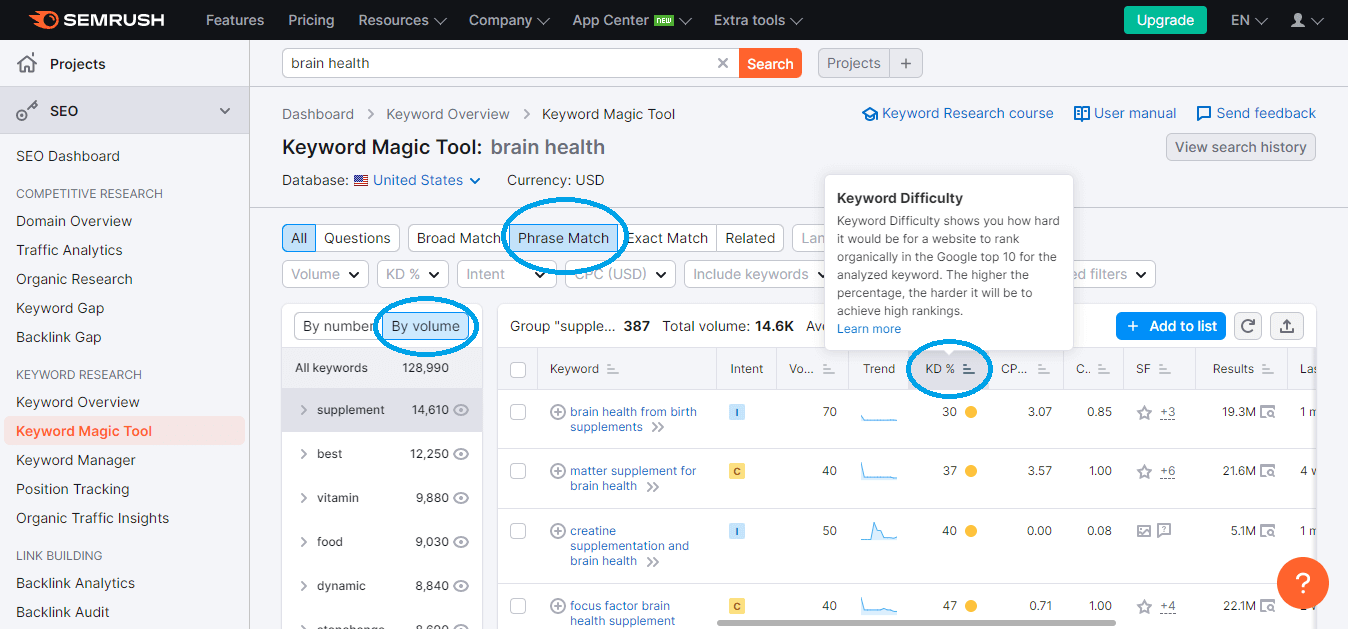Sort by the Results column sort icon
This screenshot has width=1348, height=629.
tap(1269, 369)
